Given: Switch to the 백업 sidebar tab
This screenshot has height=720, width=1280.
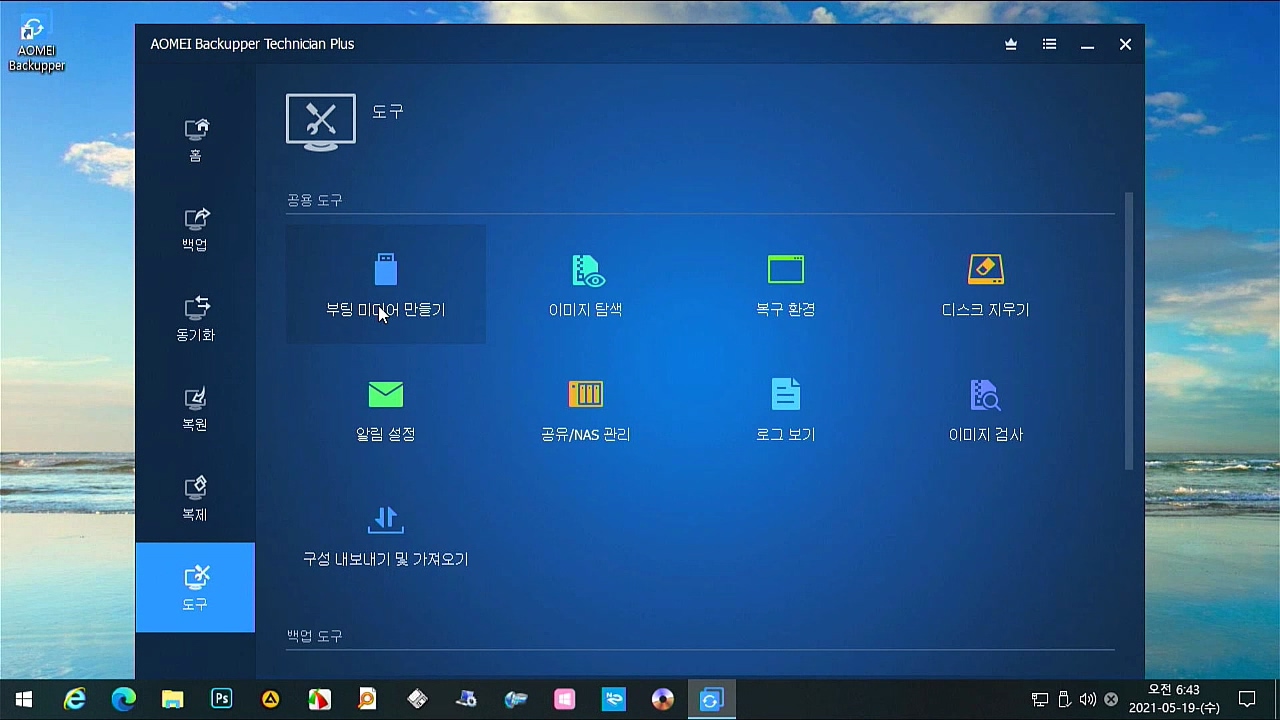Looking at the screenshot, I should click(195, 229).
